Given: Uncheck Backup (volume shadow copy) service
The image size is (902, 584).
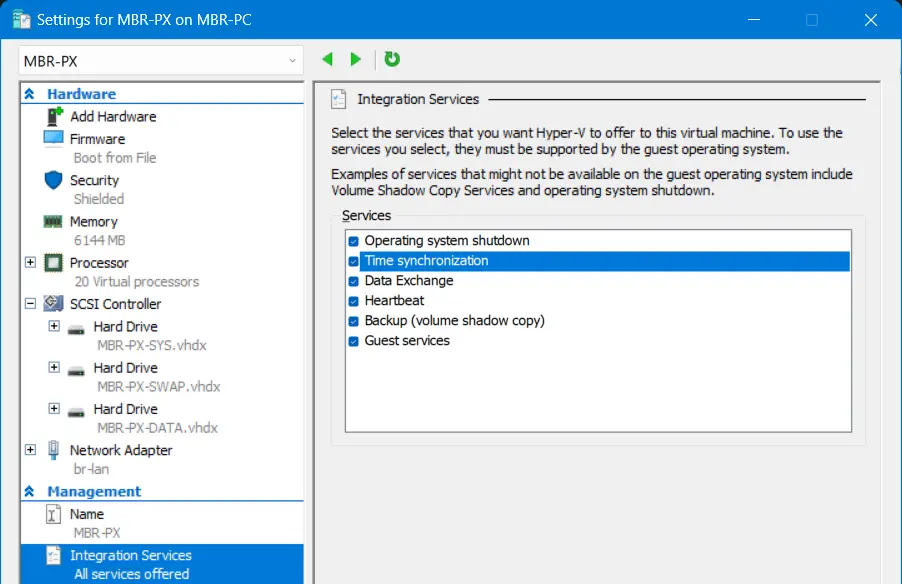Looking at the screenshot, I should click(x=353, y=321).
